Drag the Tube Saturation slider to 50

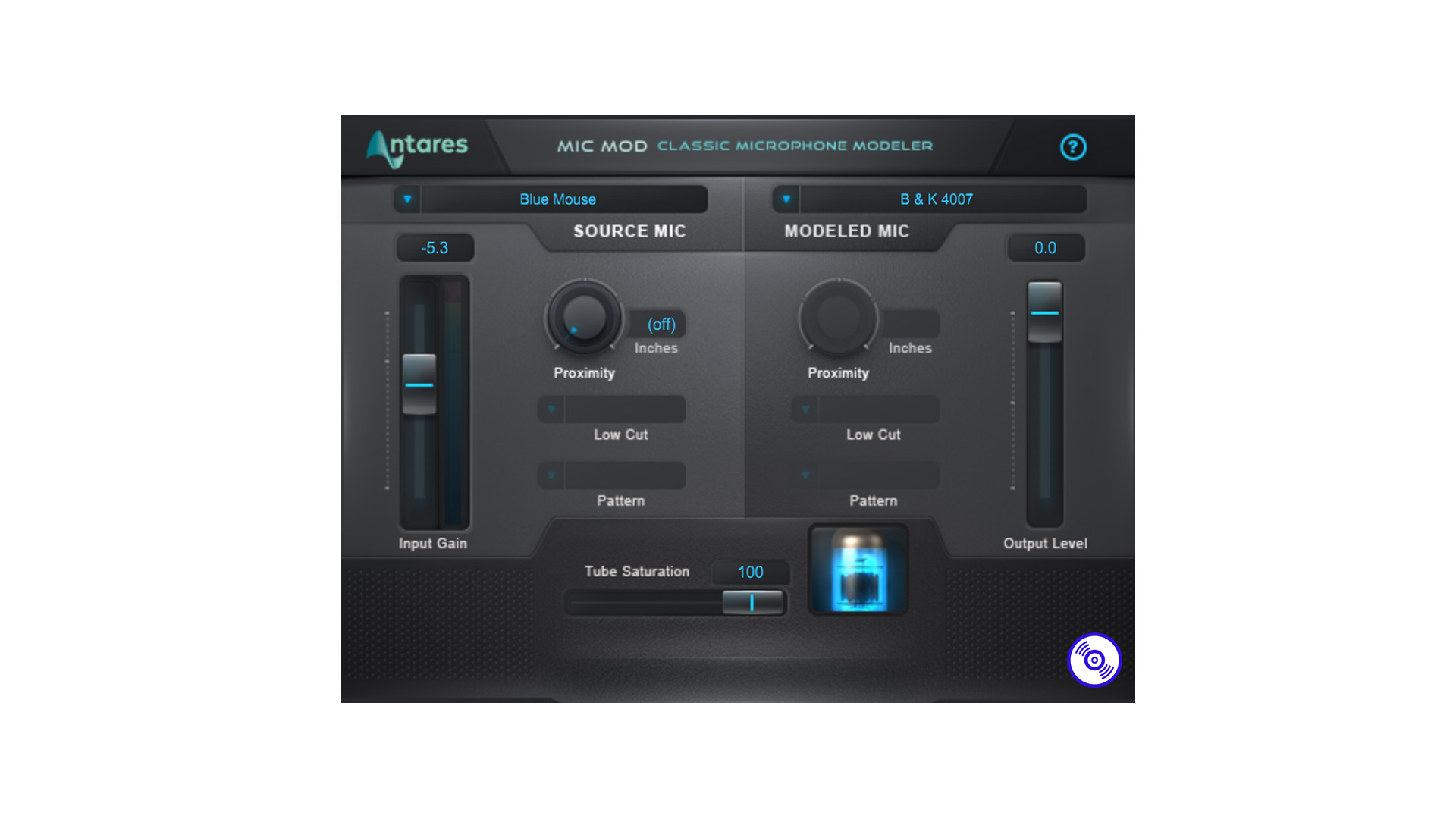tap(675, 601)
